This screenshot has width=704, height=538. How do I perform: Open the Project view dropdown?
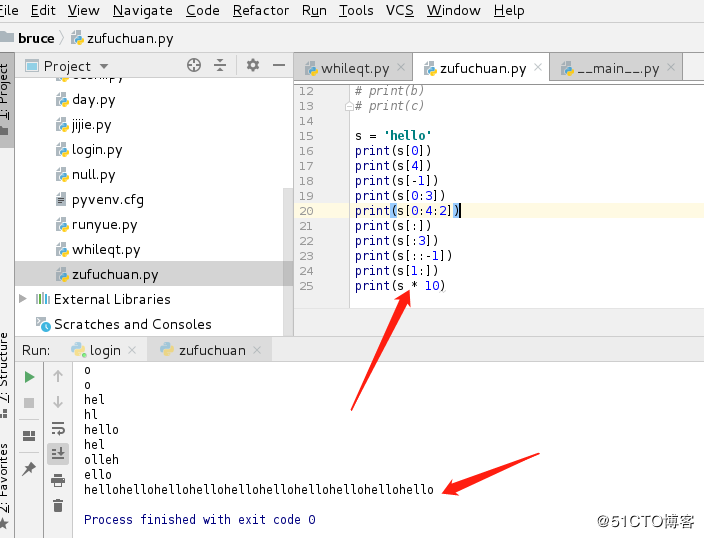69,66
